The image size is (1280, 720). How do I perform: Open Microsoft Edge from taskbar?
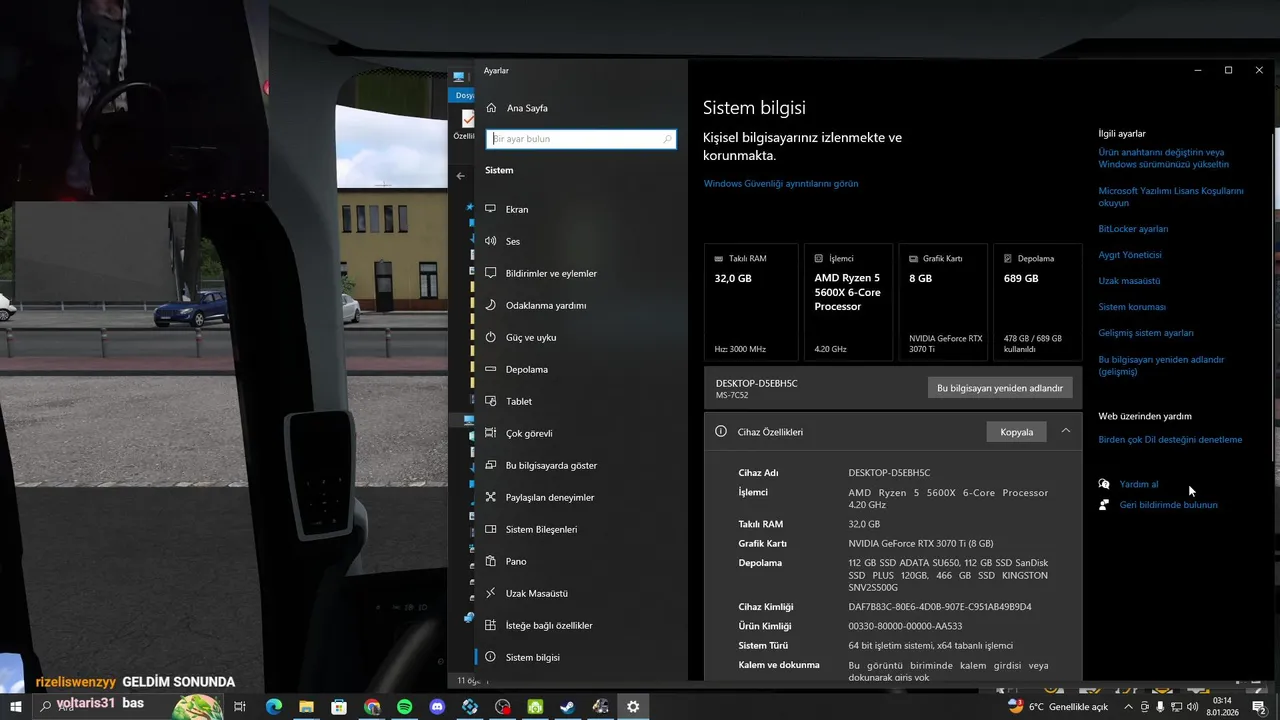274,706
